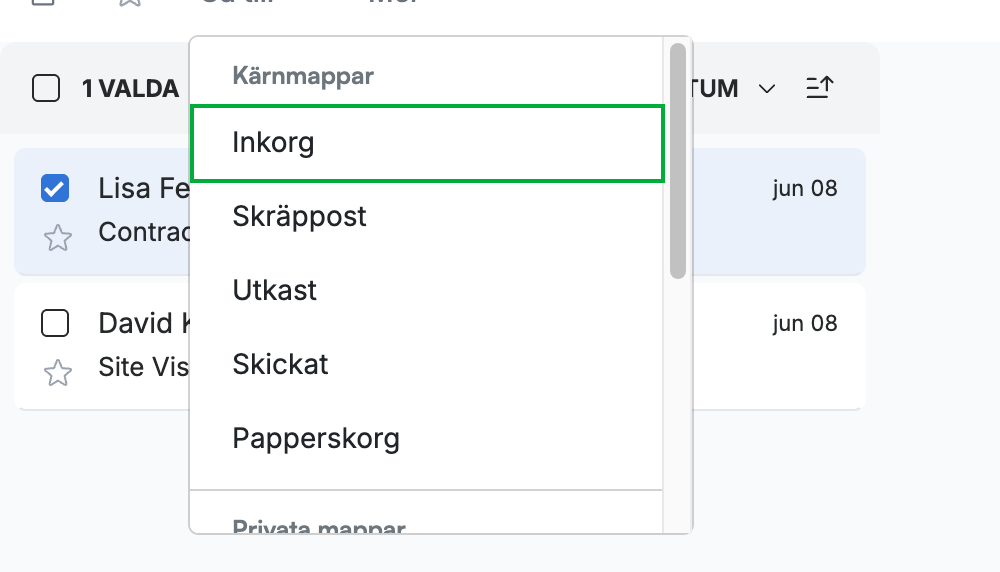1000x572 pixels.
Task: Open the Lisa Fe message row
Action: pyautogui.click(x=440, y=212)
